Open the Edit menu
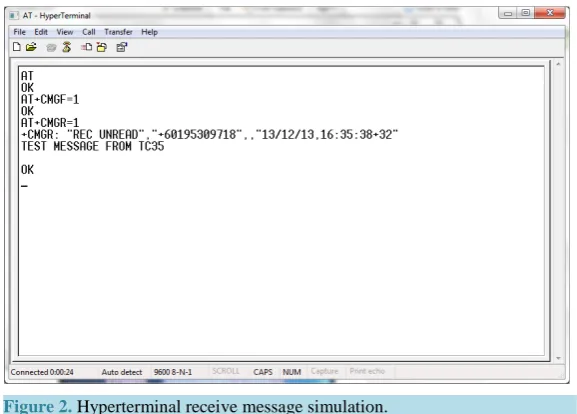 41,32
